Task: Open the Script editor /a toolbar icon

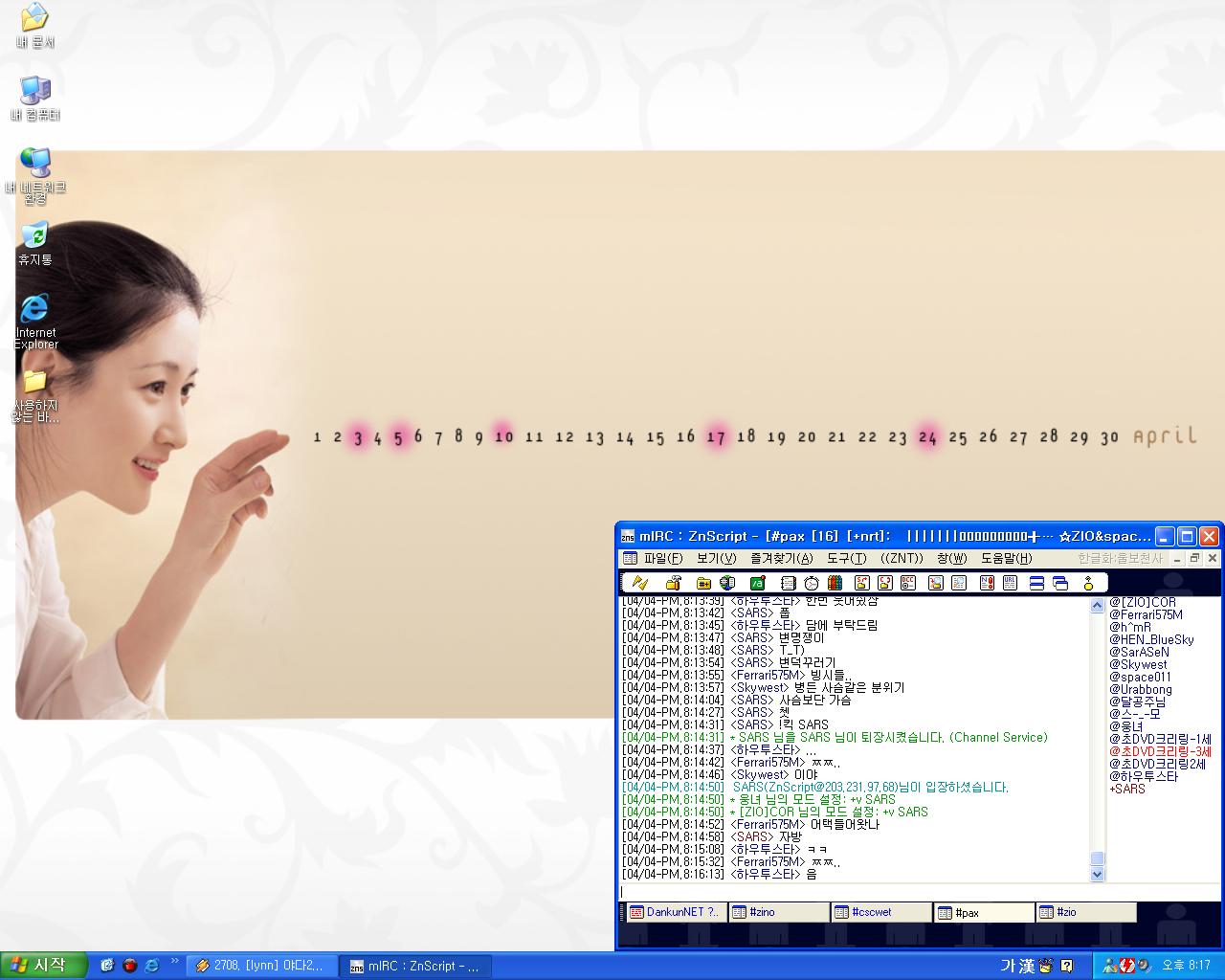Action: (757, 583)
